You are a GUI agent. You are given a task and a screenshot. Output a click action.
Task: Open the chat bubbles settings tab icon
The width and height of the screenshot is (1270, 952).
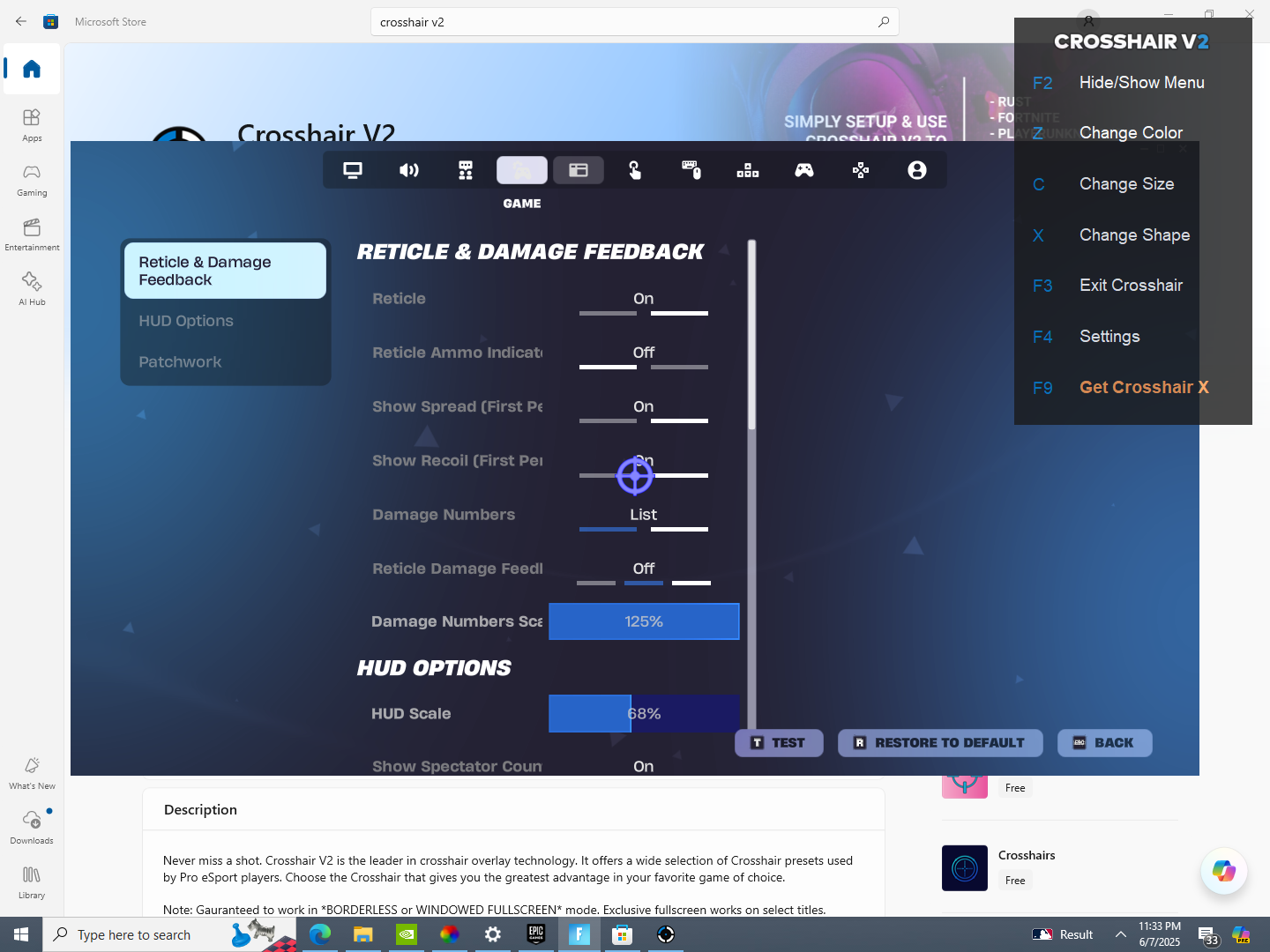(x=466, y=170)
